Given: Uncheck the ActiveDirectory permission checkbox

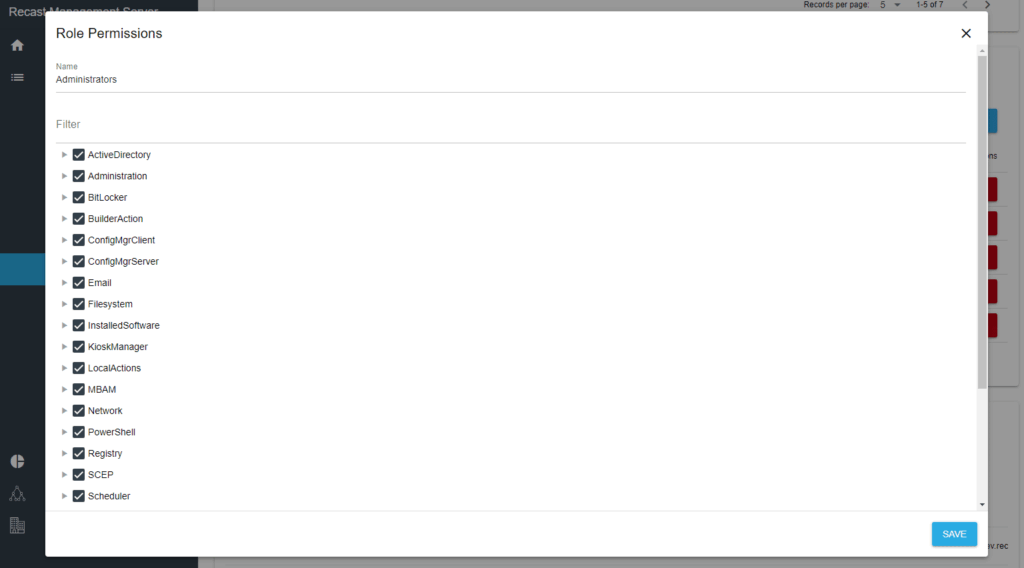Looking at the screenshot, I should (x=79, y=155).
